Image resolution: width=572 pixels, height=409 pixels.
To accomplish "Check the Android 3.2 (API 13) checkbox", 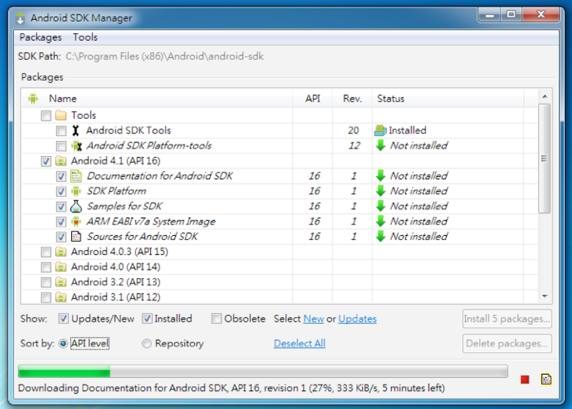I will [x=46, y=282].
